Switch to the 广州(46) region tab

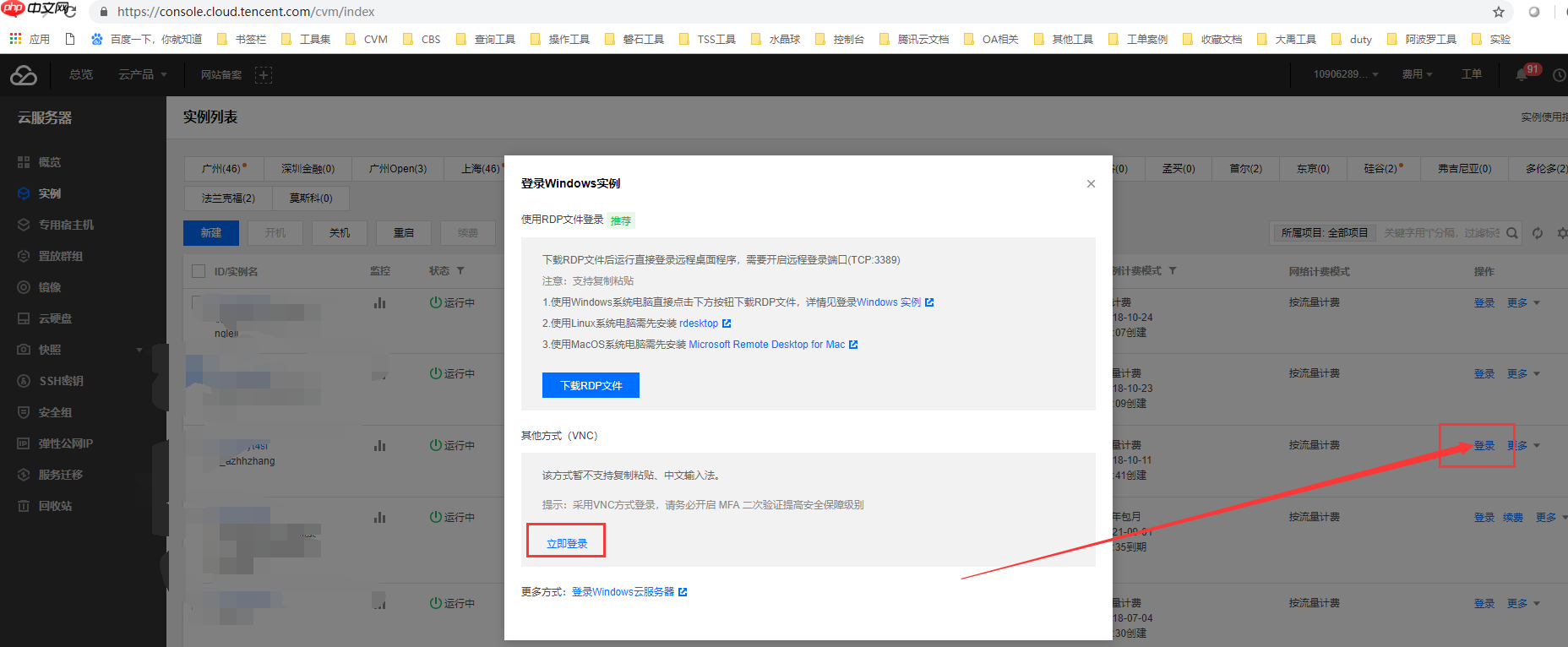[223, 169]
